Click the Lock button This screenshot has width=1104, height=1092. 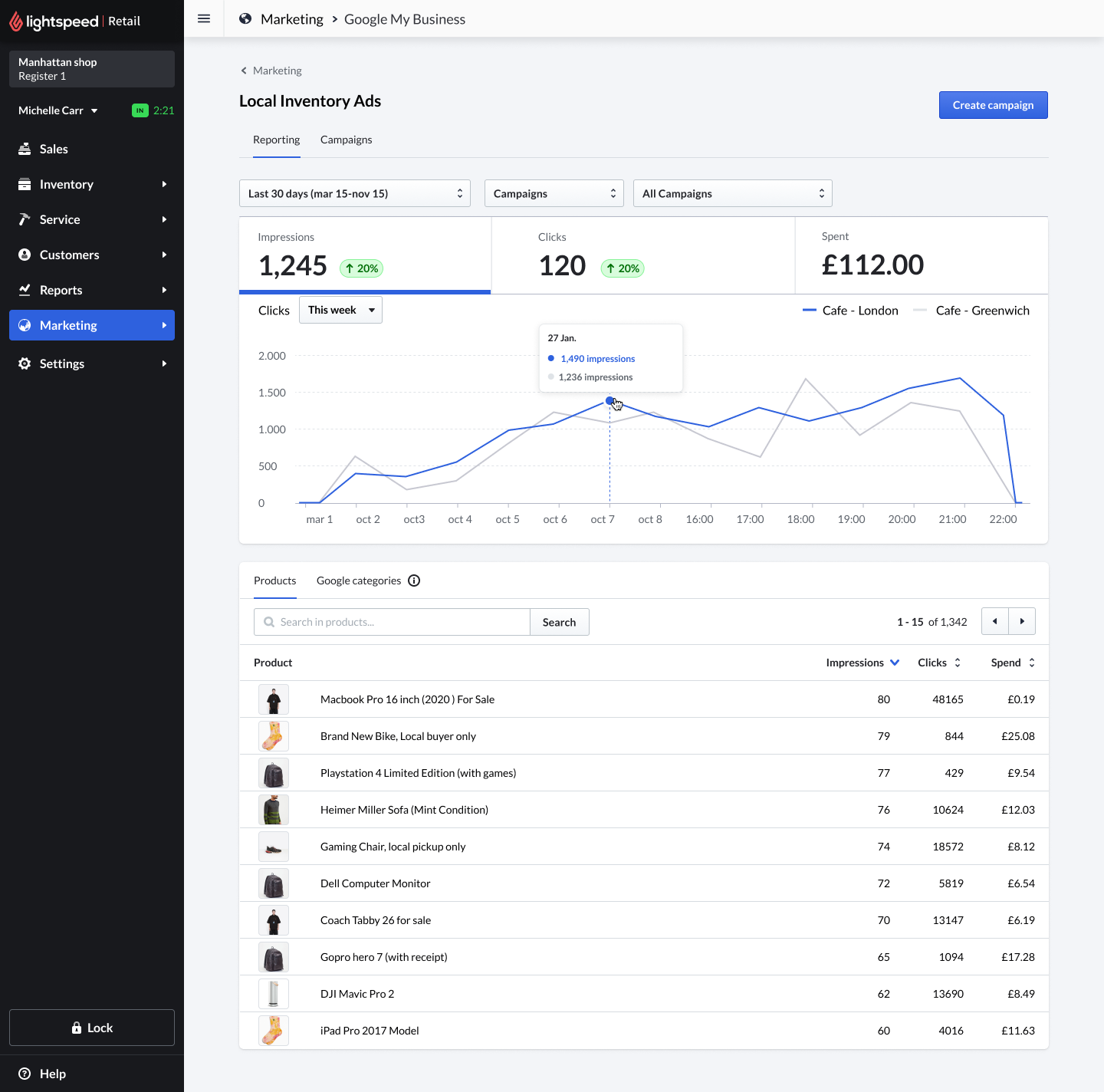point(92,1028)
